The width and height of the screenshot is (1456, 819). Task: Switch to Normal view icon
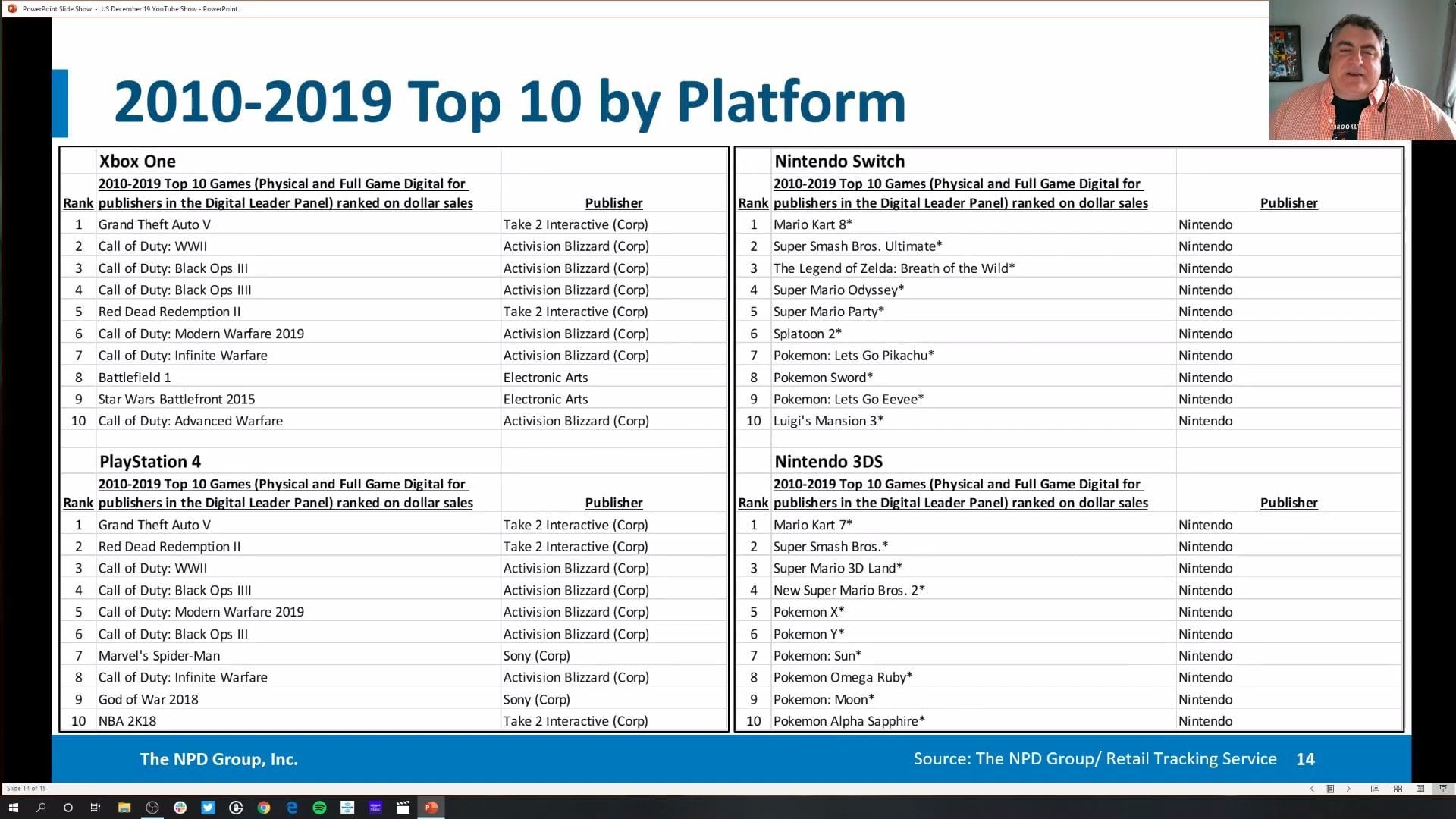(1375, 789)
